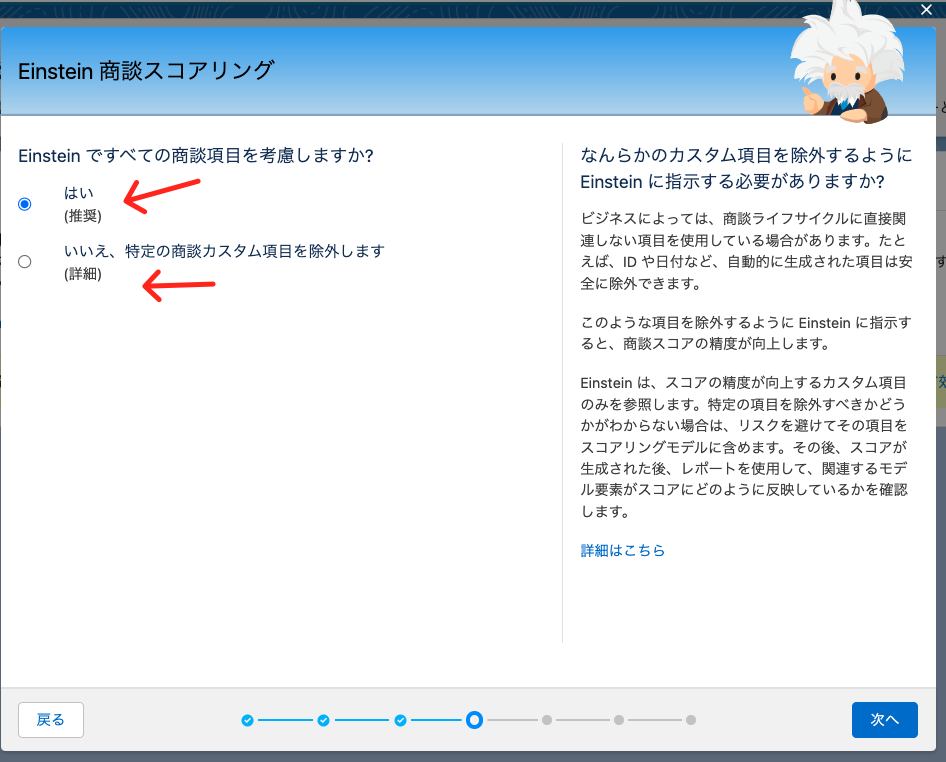
Task: Click the first completed progress step
Action: [x=247, y=720]
